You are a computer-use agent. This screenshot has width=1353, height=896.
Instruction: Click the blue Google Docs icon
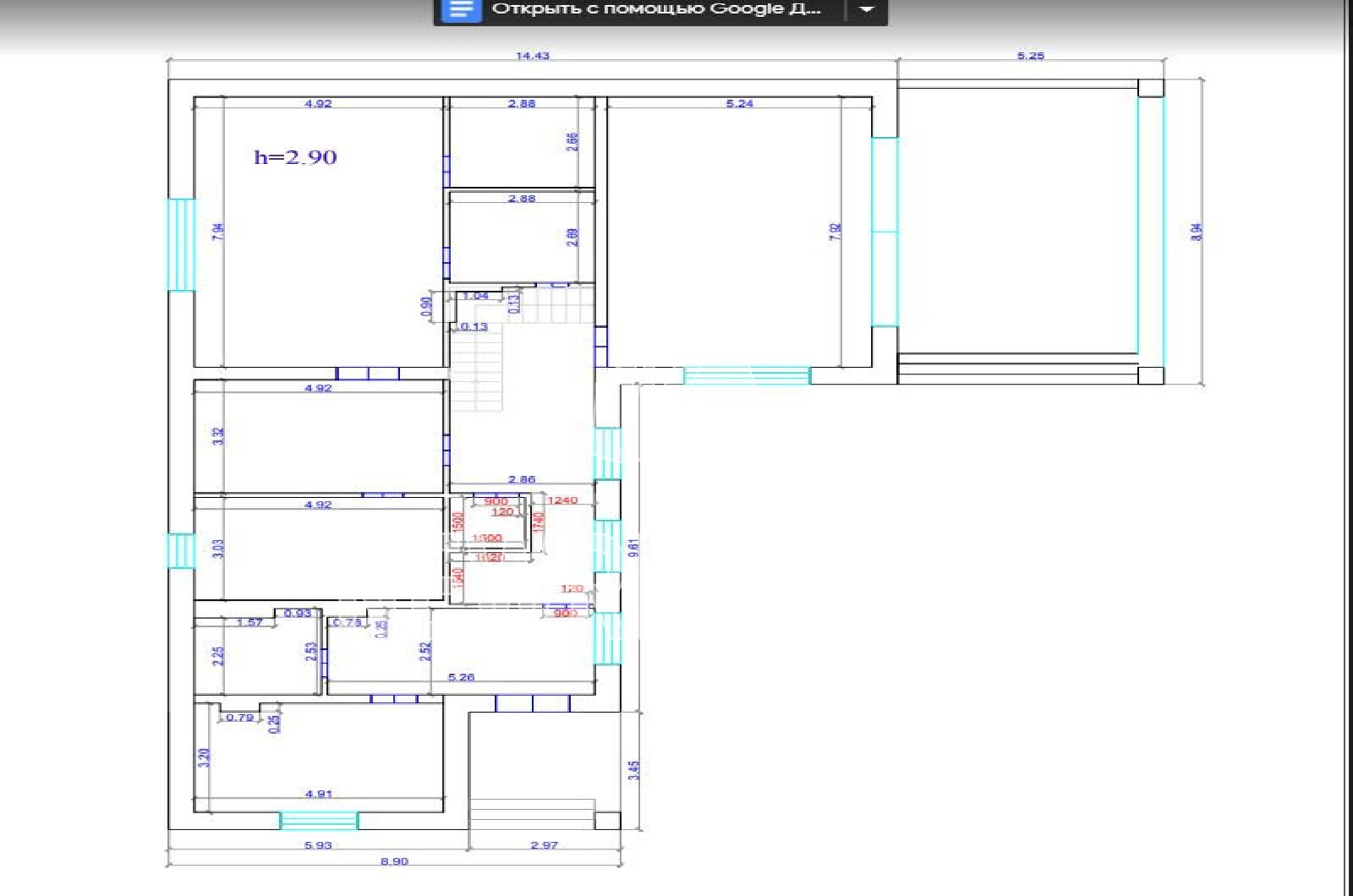tap(461, 9)
